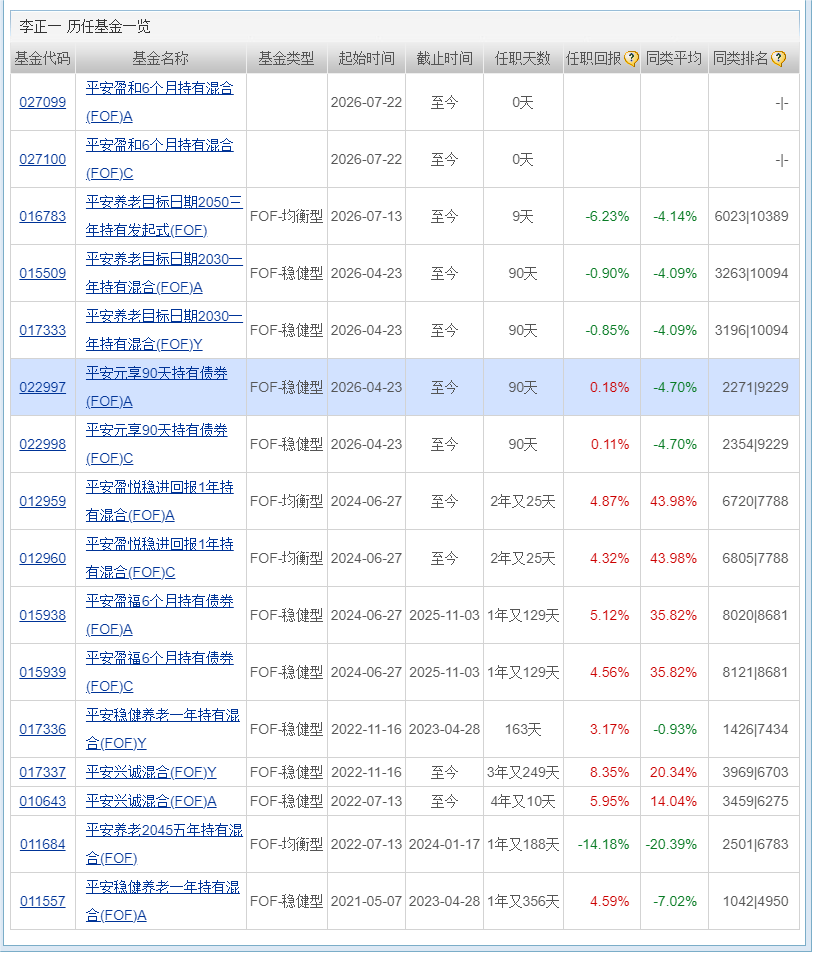Select the 2021-05-07 start date cell
The width and height of the screenshot is (815, 955).
(367, 901)
